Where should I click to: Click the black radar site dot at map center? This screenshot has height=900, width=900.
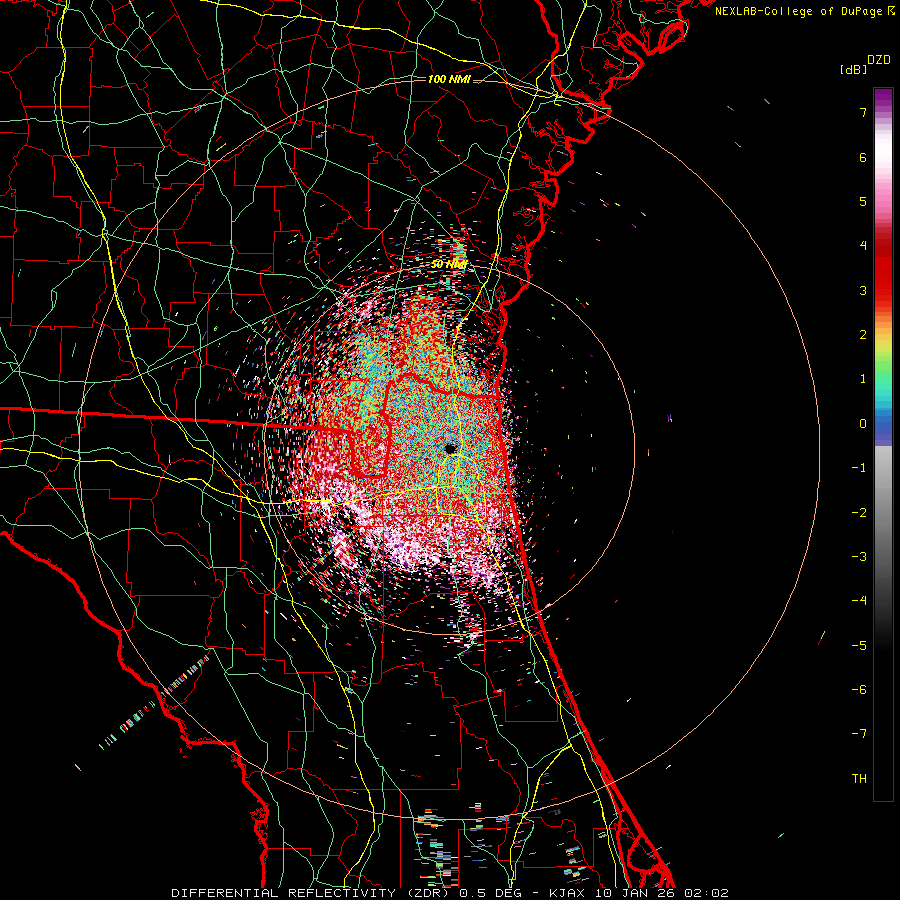click(451, 448)
